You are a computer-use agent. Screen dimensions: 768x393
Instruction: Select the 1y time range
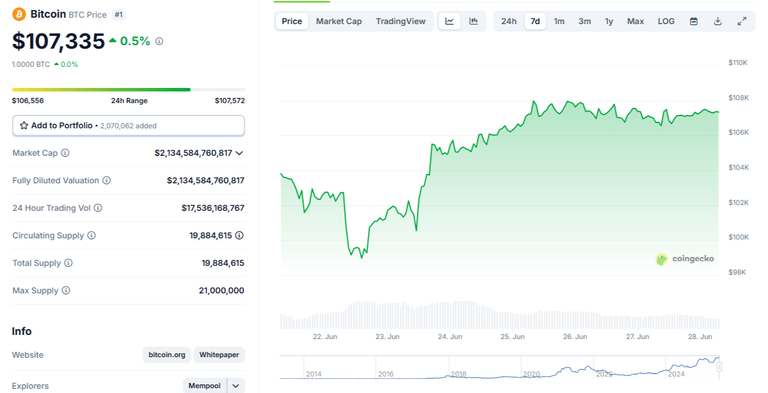pyautogui.click(x=609, y=21)
